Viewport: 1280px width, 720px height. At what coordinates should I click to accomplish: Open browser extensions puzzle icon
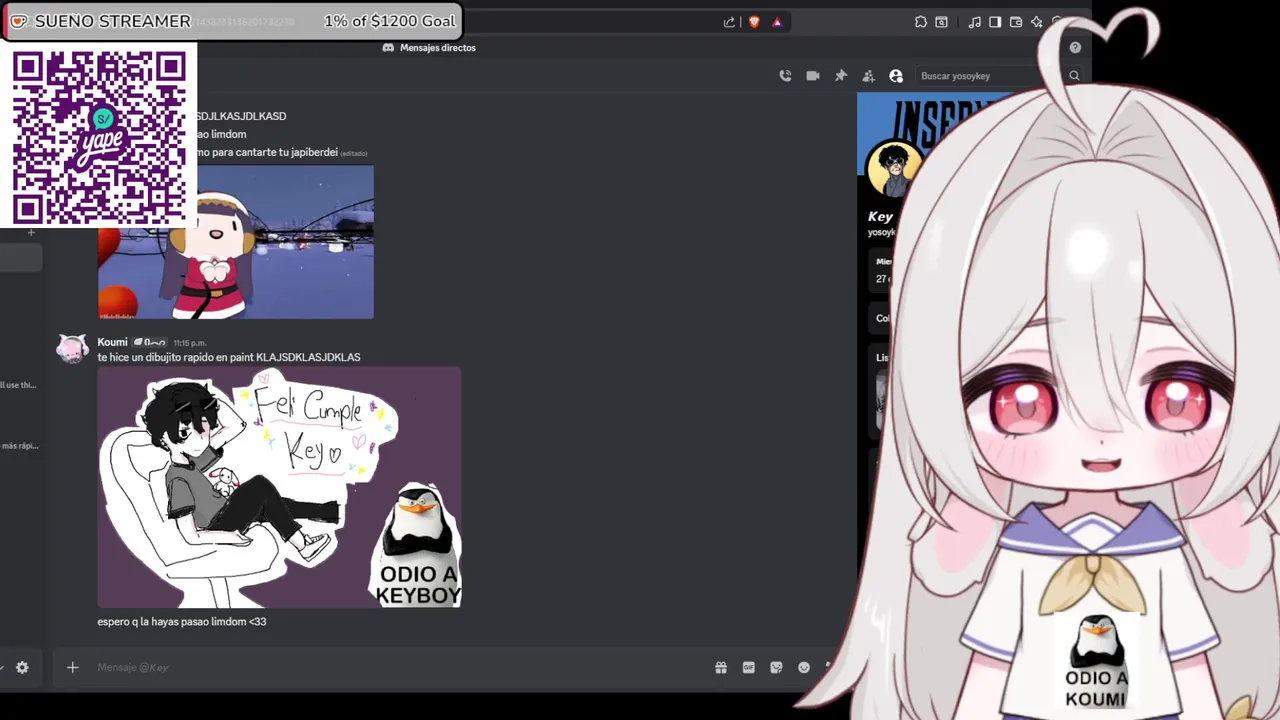click(x=921, y=22)
